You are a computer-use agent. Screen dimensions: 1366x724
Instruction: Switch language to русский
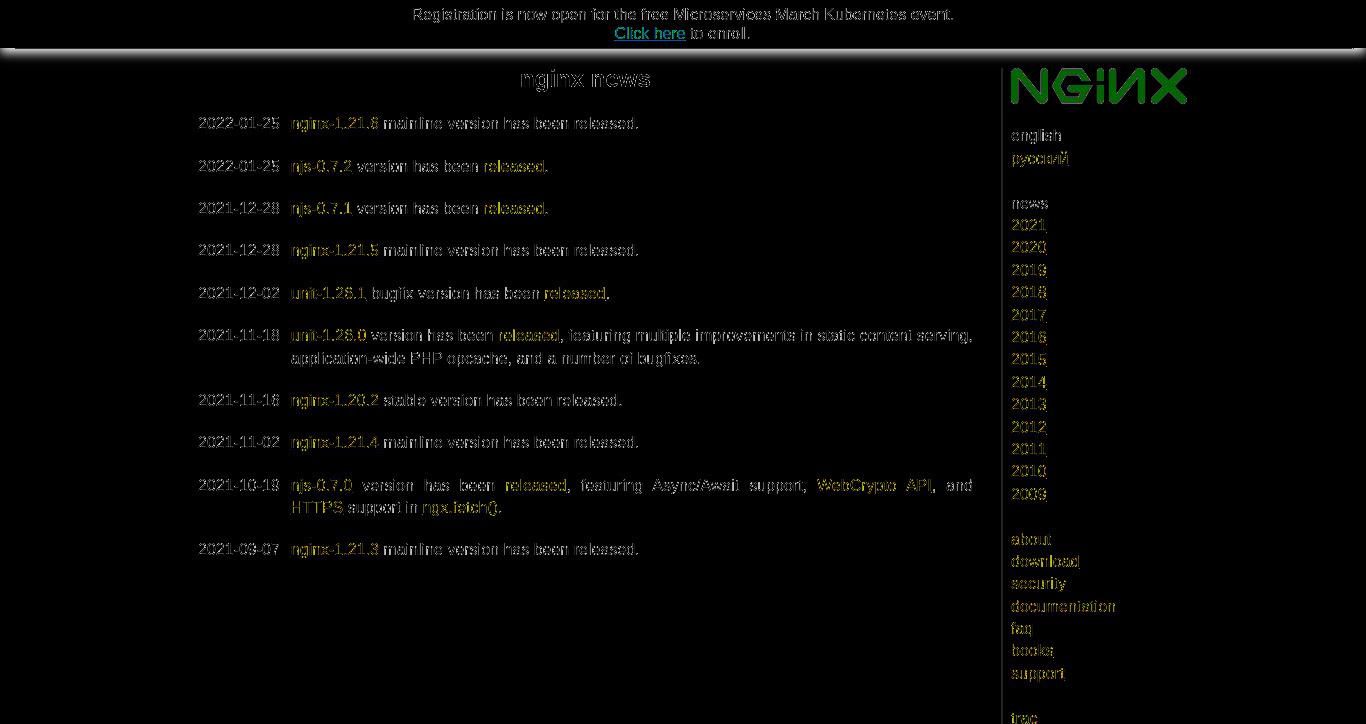(x=1040, y=158)
